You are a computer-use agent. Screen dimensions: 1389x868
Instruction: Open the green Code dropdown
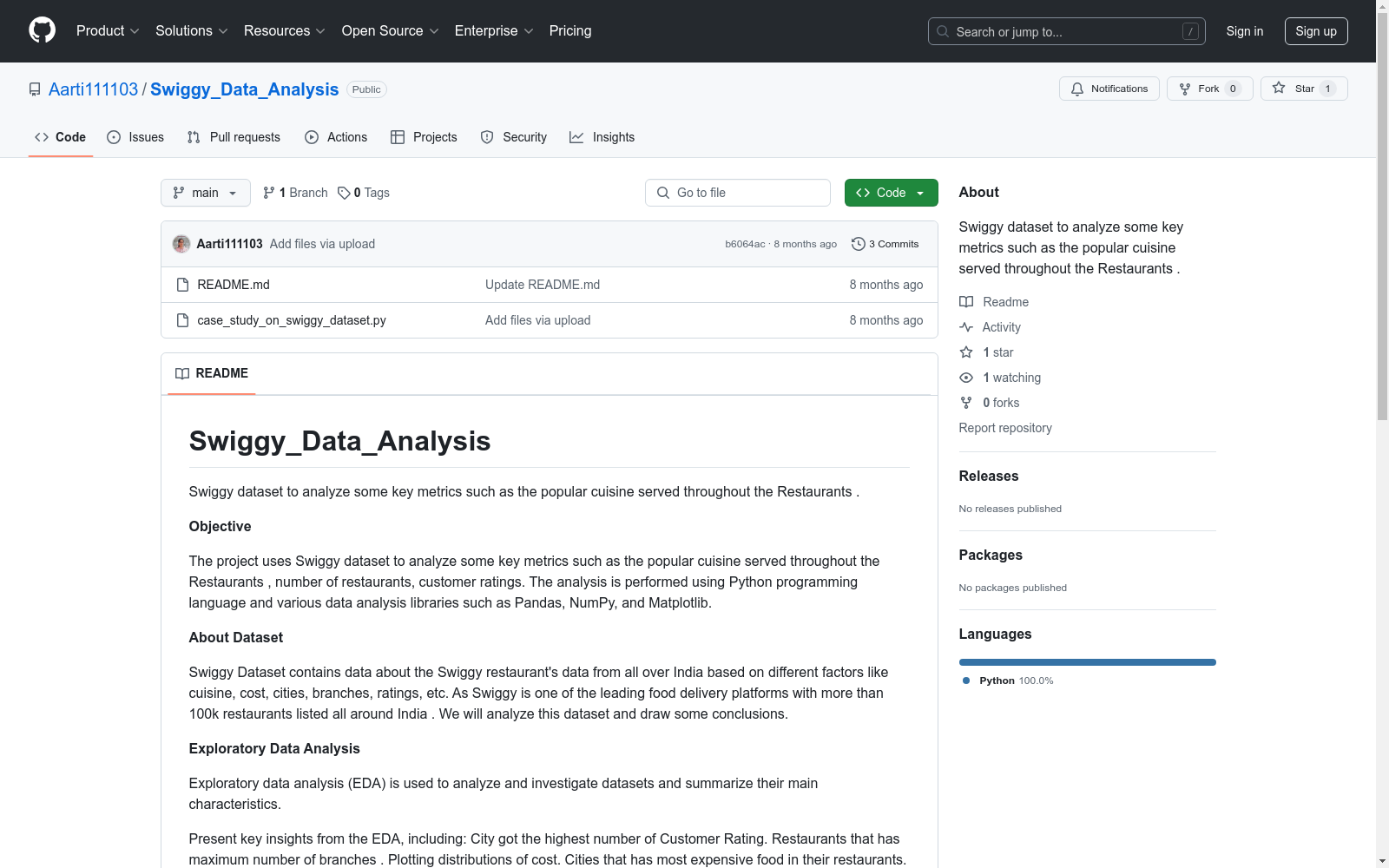(x=891, y=193)
